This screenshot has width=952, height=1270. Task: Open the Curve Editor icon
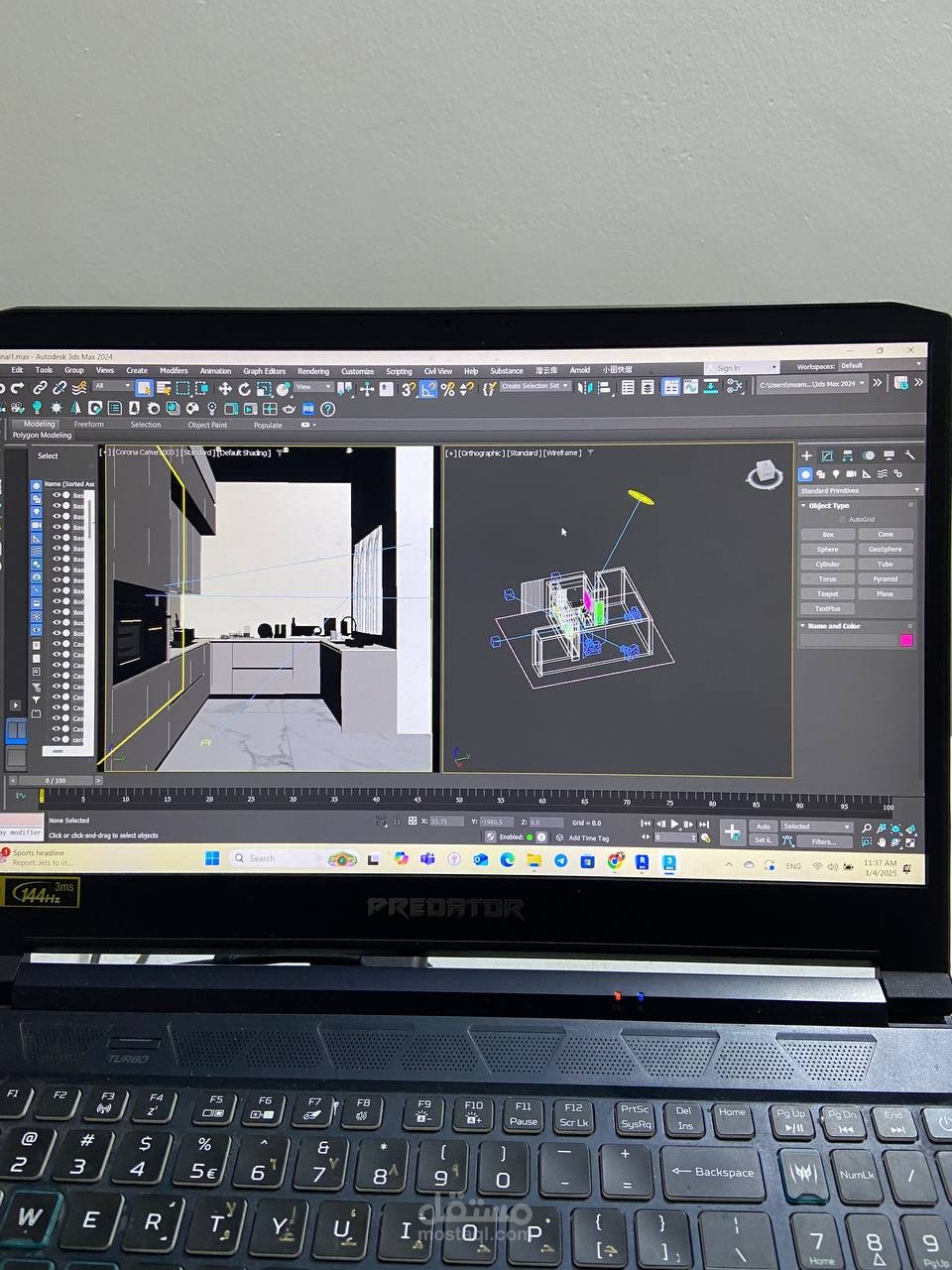coord(690,387)
